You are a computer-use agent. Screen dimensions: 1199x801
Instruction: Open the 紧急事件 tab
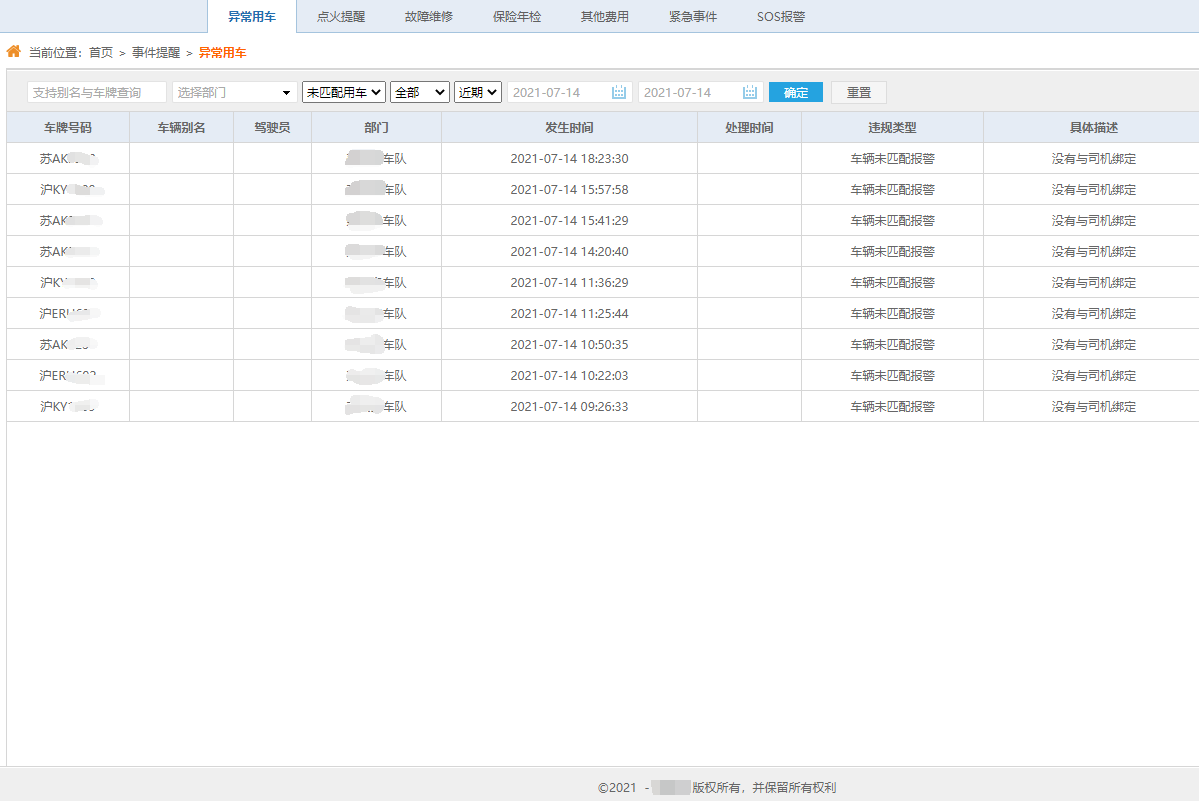(692, 16)
